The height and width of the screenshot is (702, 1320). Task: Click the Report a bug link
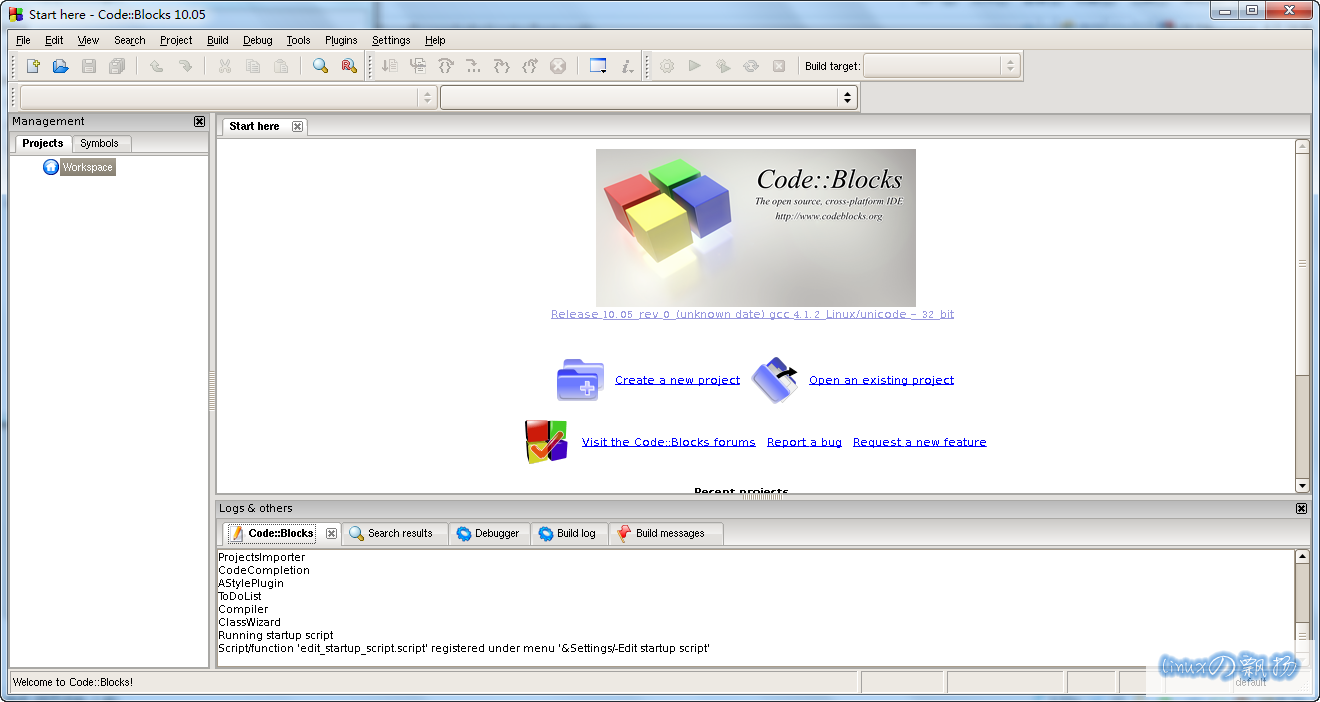804,442
